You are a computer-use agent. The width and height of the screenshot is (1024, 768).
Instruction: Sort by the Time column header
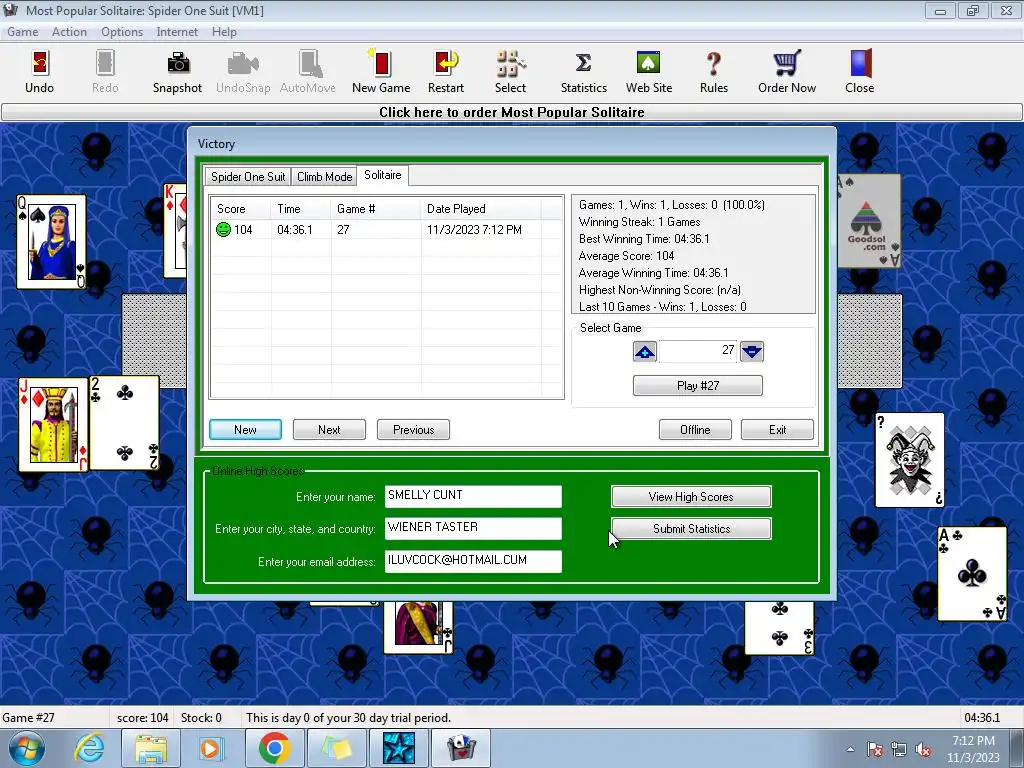pos(300,209)
